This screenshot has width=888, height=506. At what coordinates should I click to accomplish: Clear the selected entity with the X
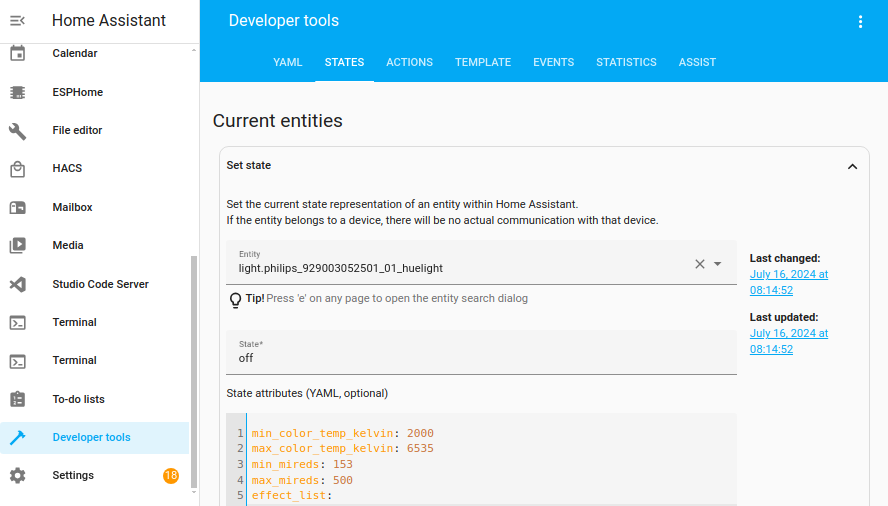click(x=700, y=264)
